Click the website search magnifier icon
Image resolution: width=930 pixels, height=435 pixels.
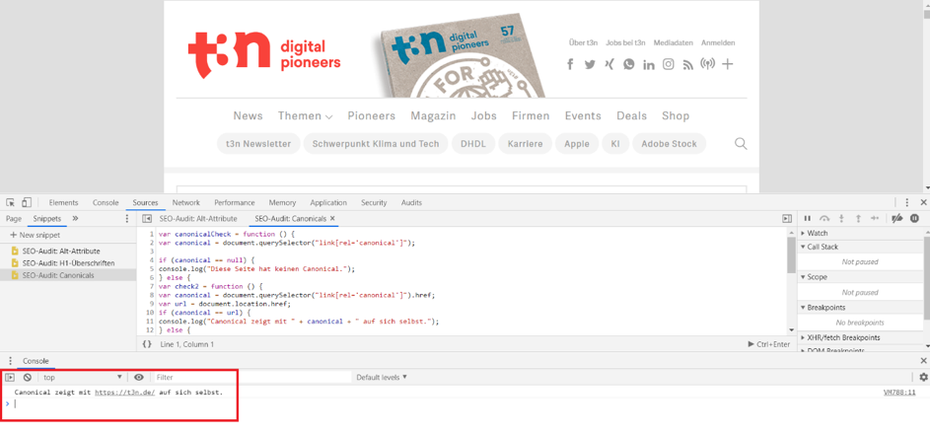[x=741, y=144]
